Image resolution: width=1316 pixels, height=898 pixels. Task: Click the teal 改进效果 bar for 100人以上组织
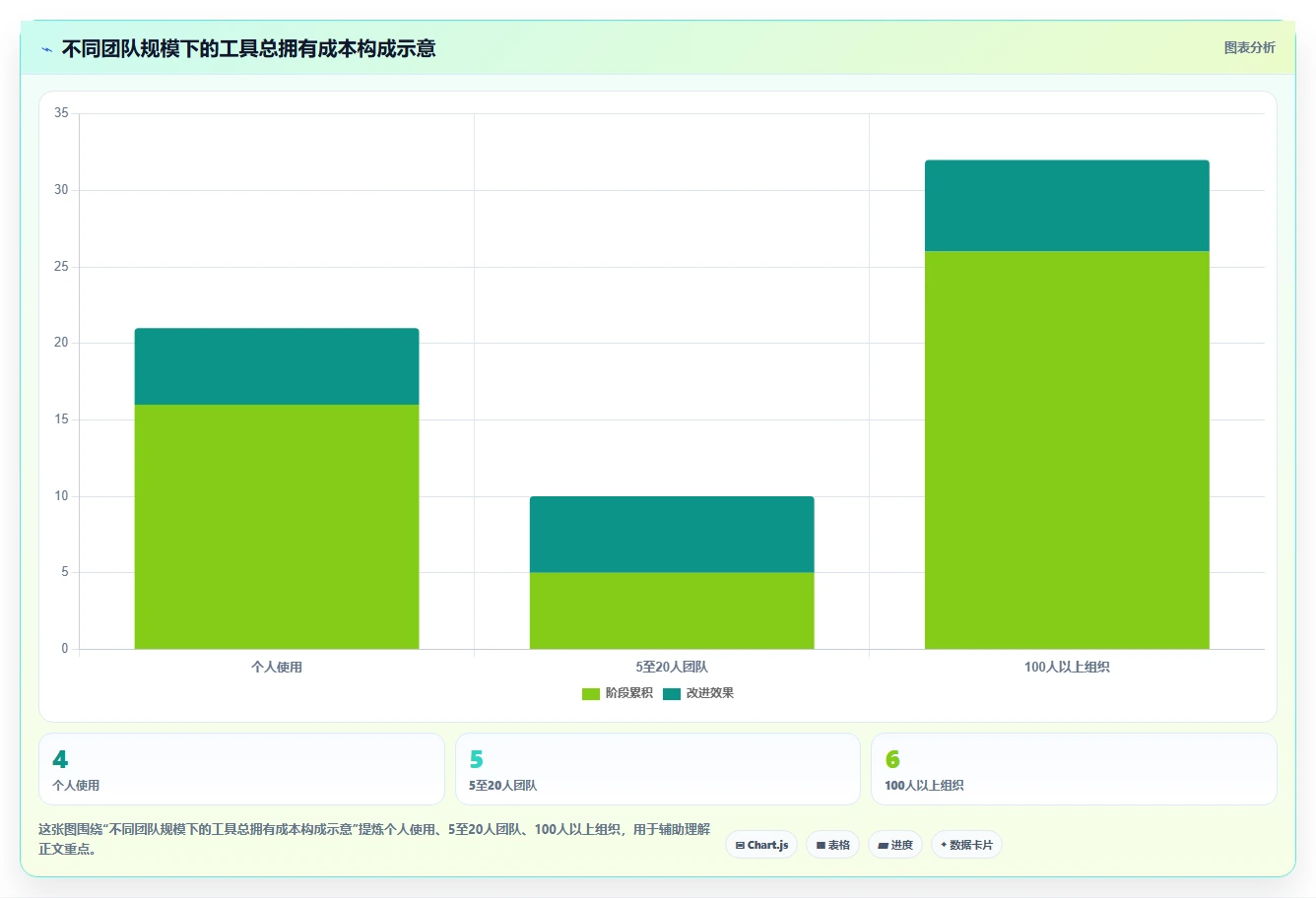1067,206
